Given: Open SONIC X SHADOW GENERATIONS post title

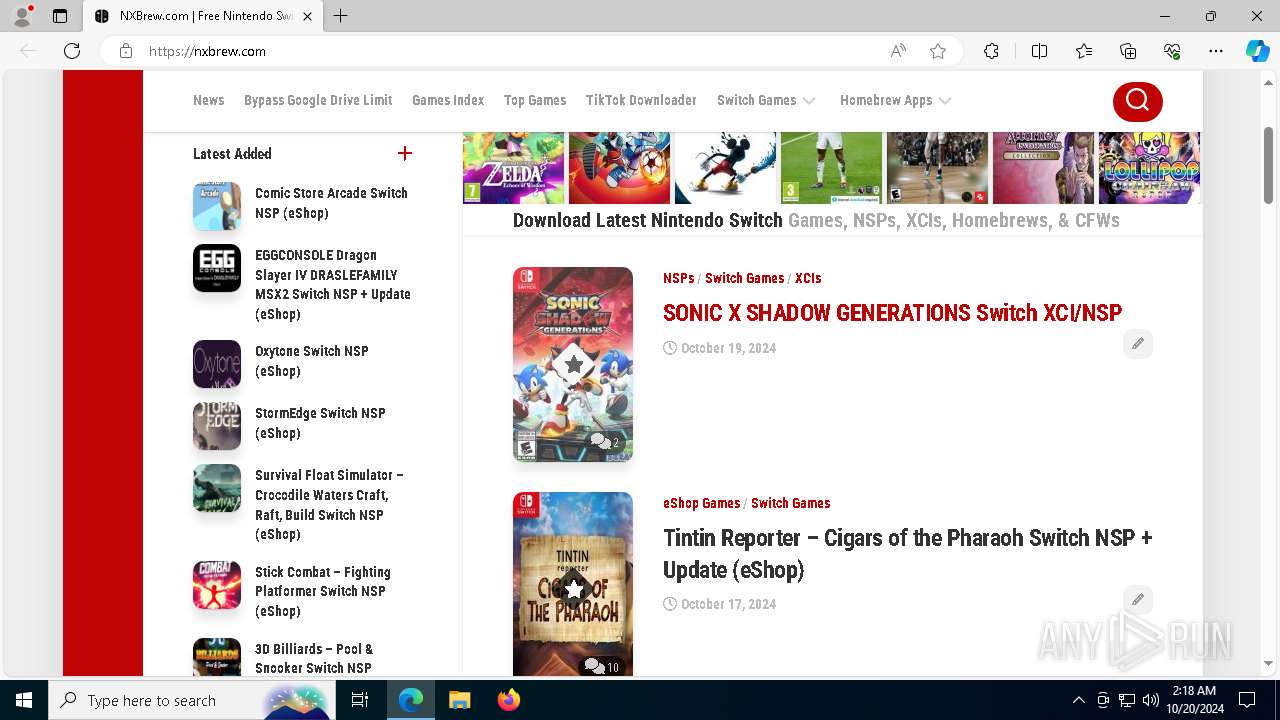Looking at the screenshot, I should point(892,313).
